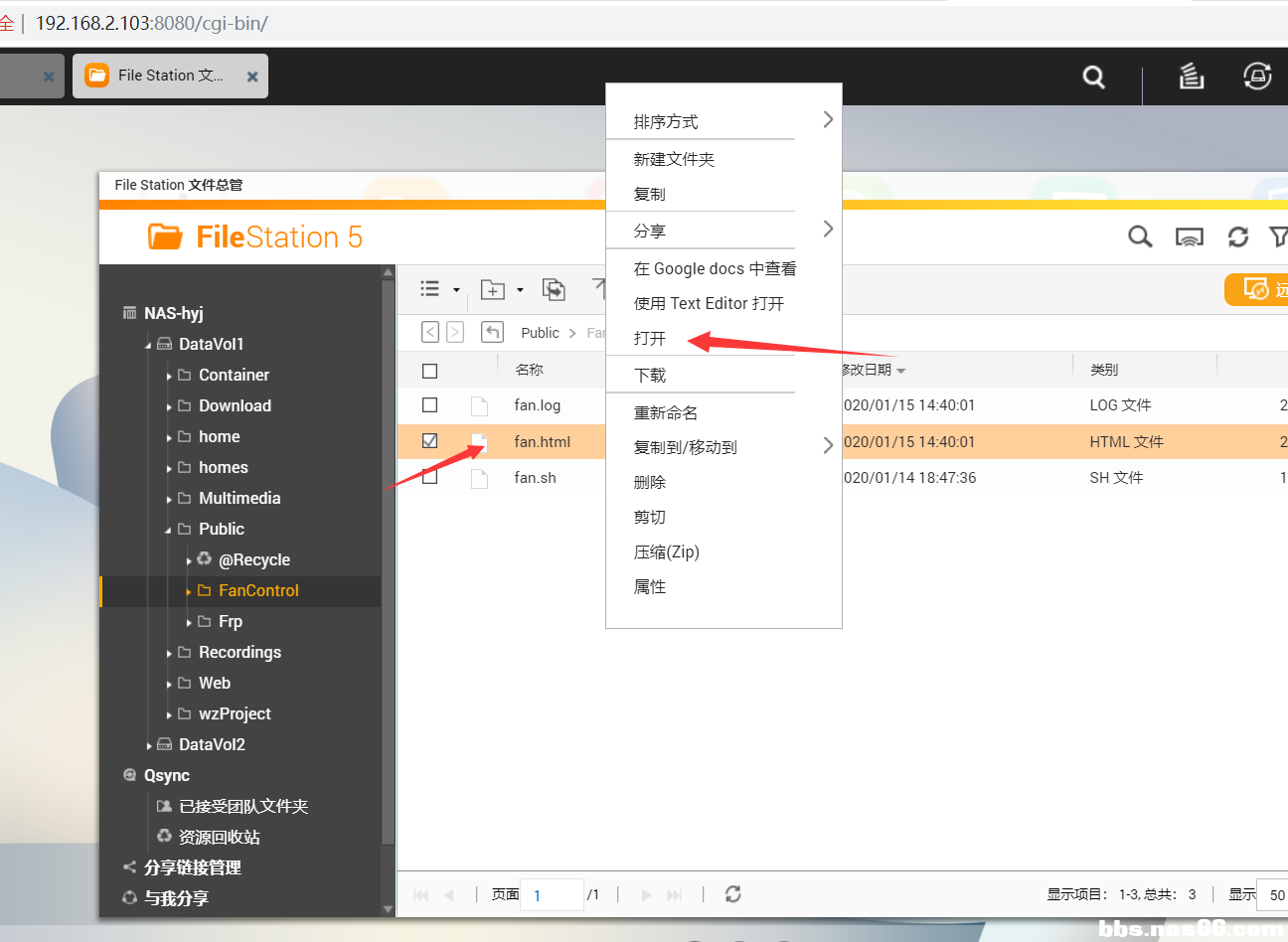Open the File Station search icon
The width and height of the screenshot is (1288, 942).
coord(1140,236)
